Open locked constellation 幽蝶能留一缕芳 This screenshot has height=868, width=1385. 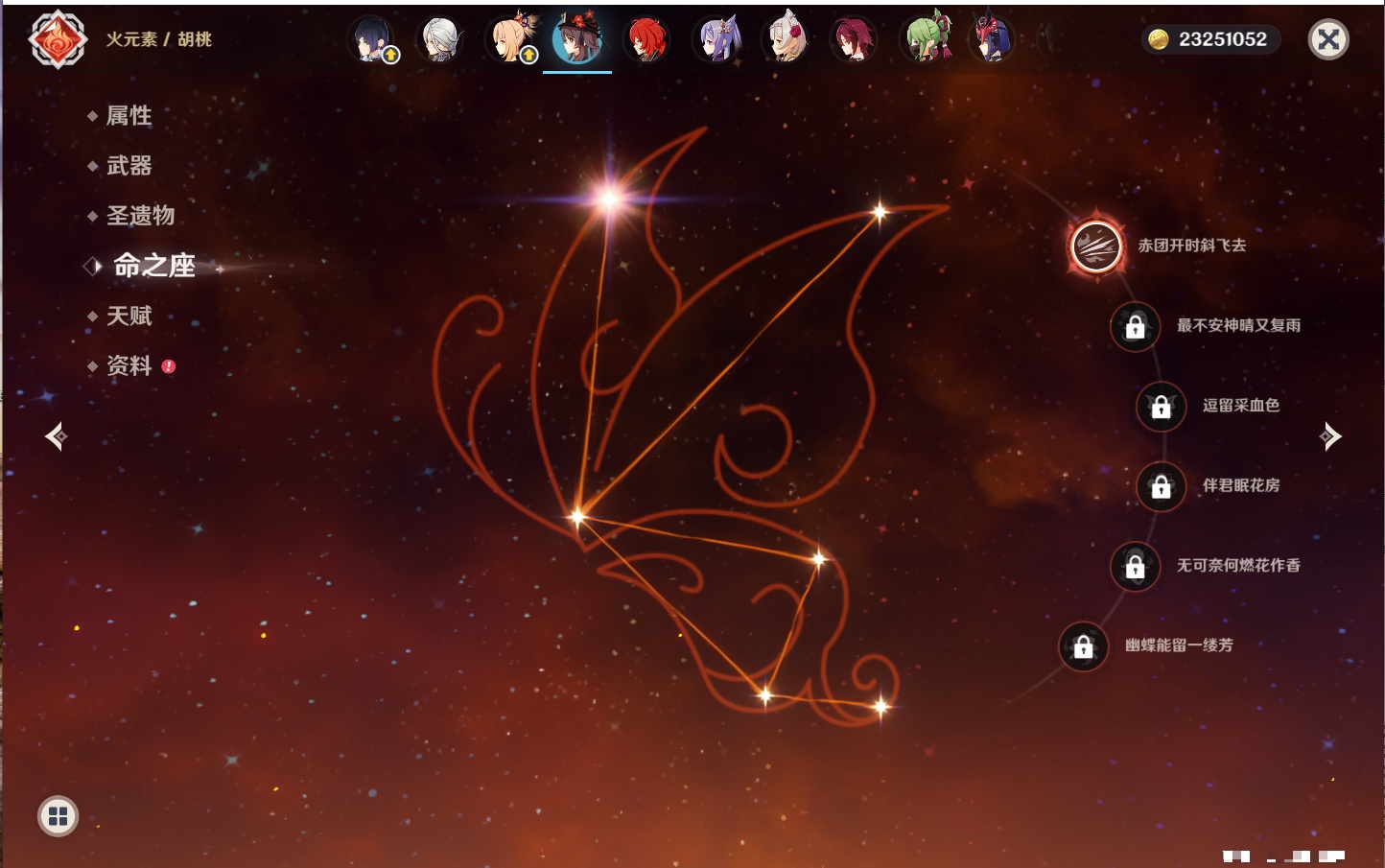1083,646
